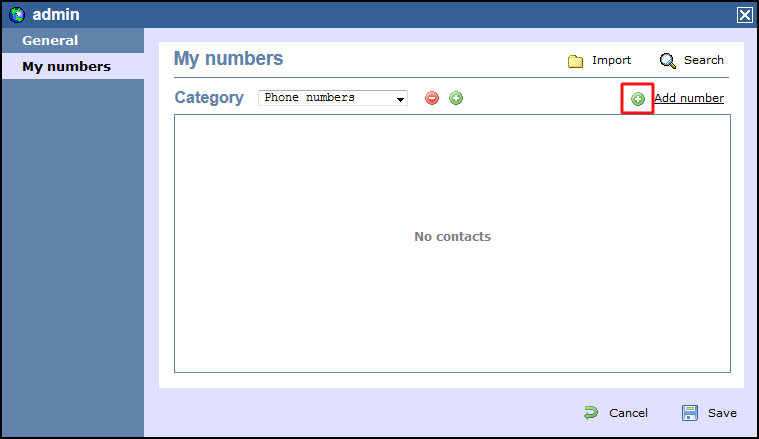The image size is (759, 439).
Task: Expand the Category combo box arrow
Action: point(400,99)
